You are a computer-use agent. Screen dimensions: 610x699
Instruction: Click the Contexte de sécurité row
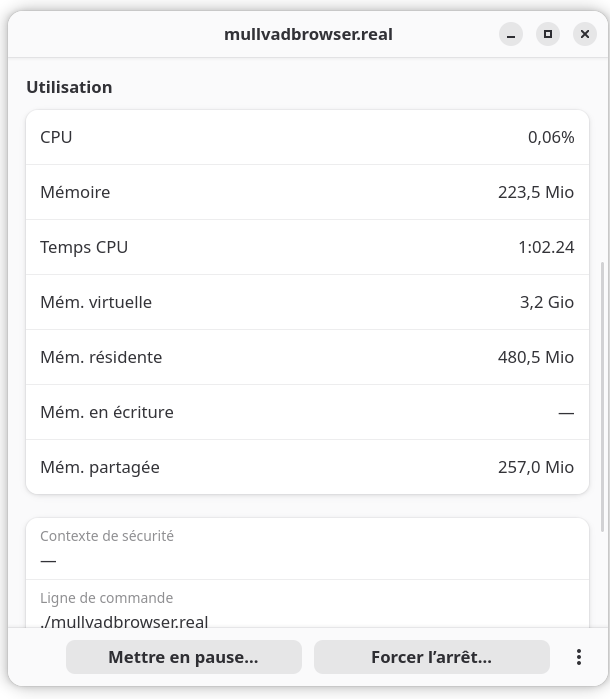point(307,548)
